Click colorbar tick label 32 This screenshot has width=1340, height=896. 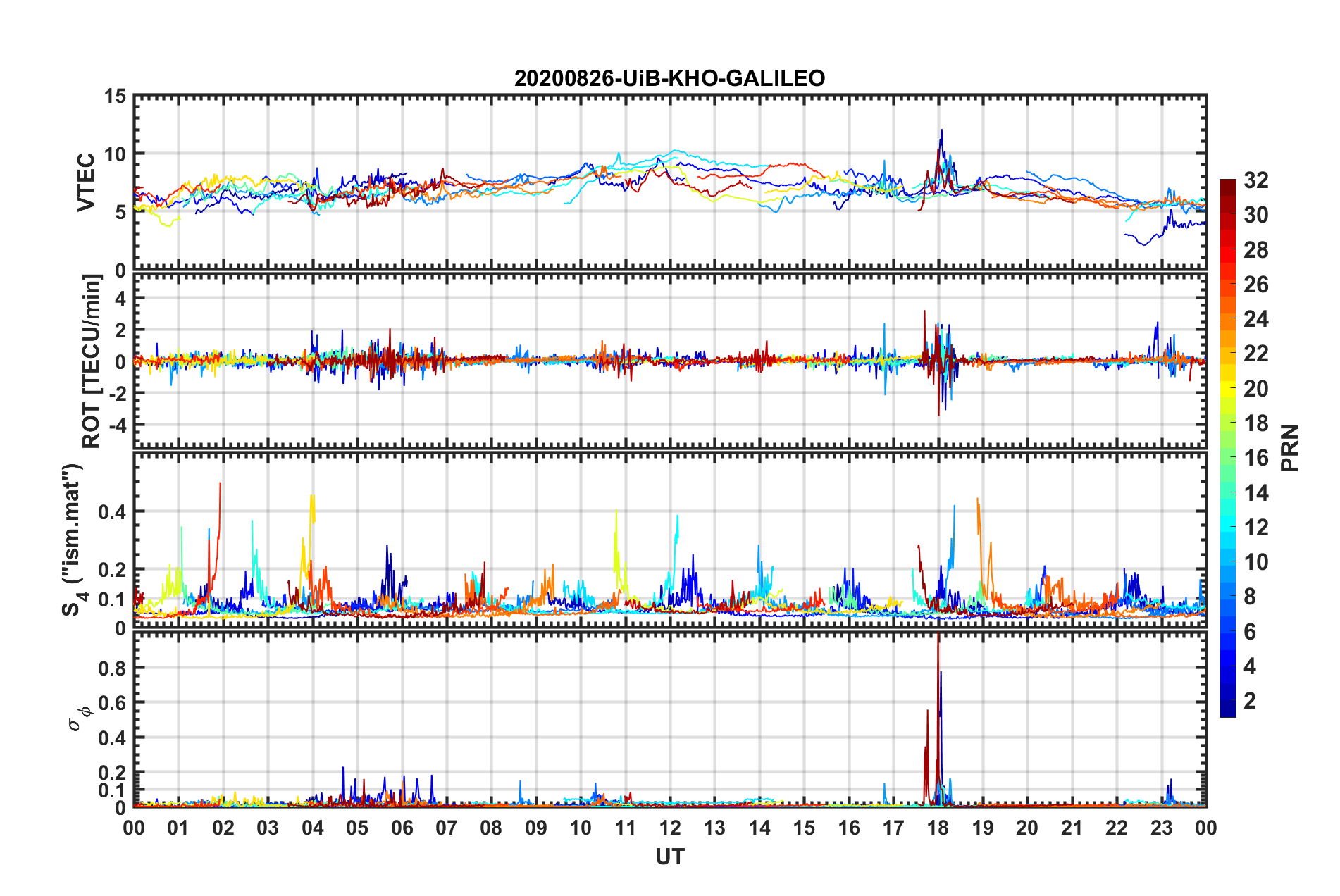(x=1256, y=180)
